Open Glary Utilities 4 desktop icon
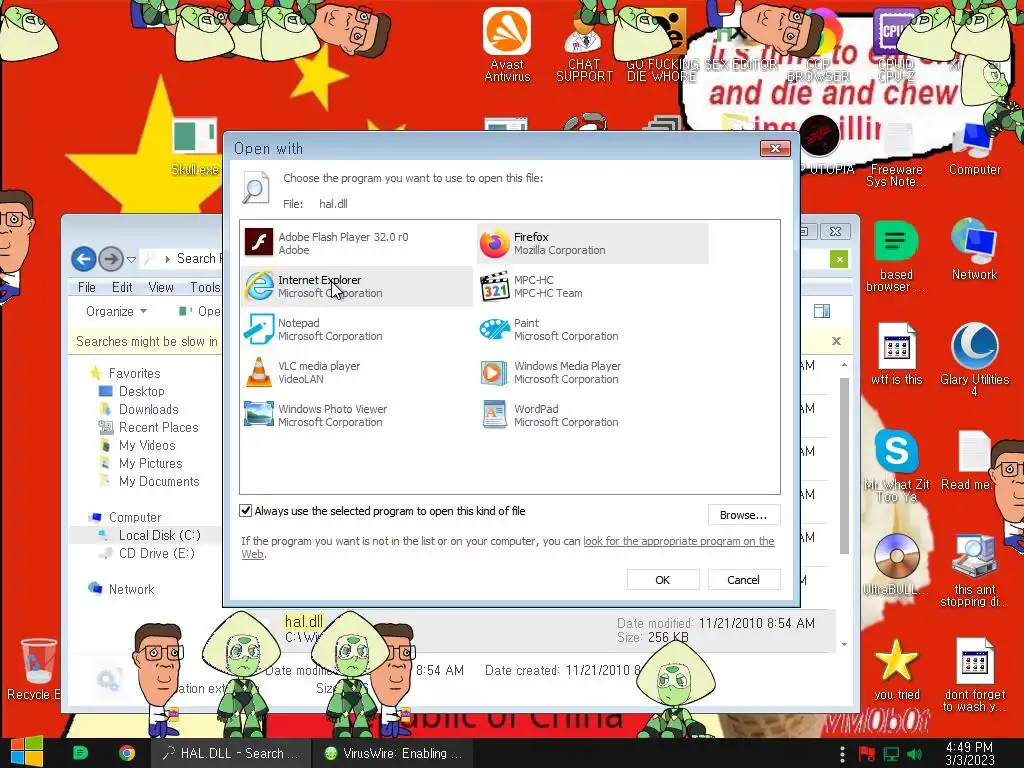 click(x=974, y=359)
